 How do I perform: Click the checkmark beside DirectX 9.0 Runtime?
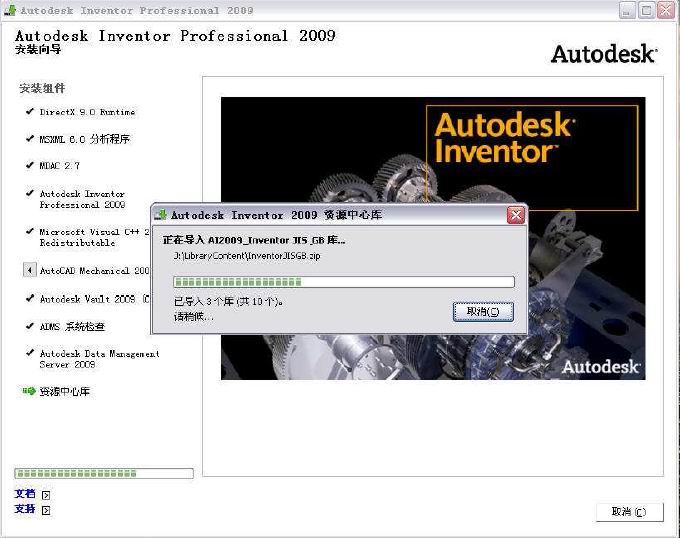click(29, 111)
